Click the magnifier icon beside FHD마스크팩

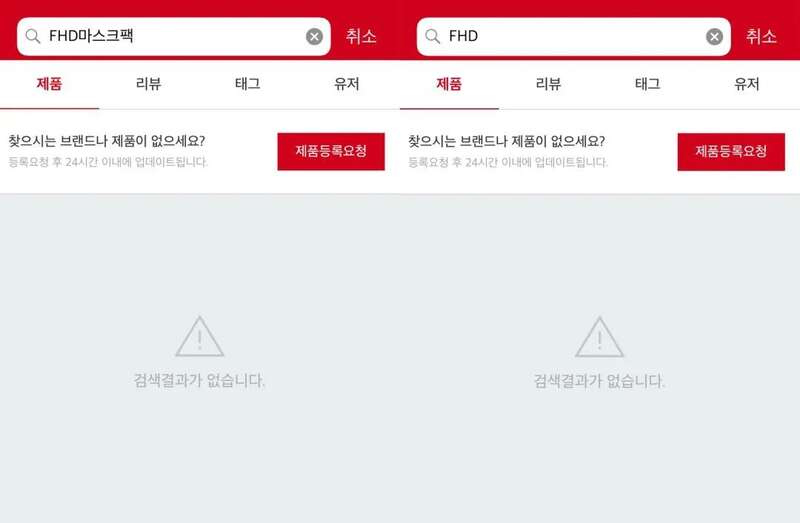point(33,36)
